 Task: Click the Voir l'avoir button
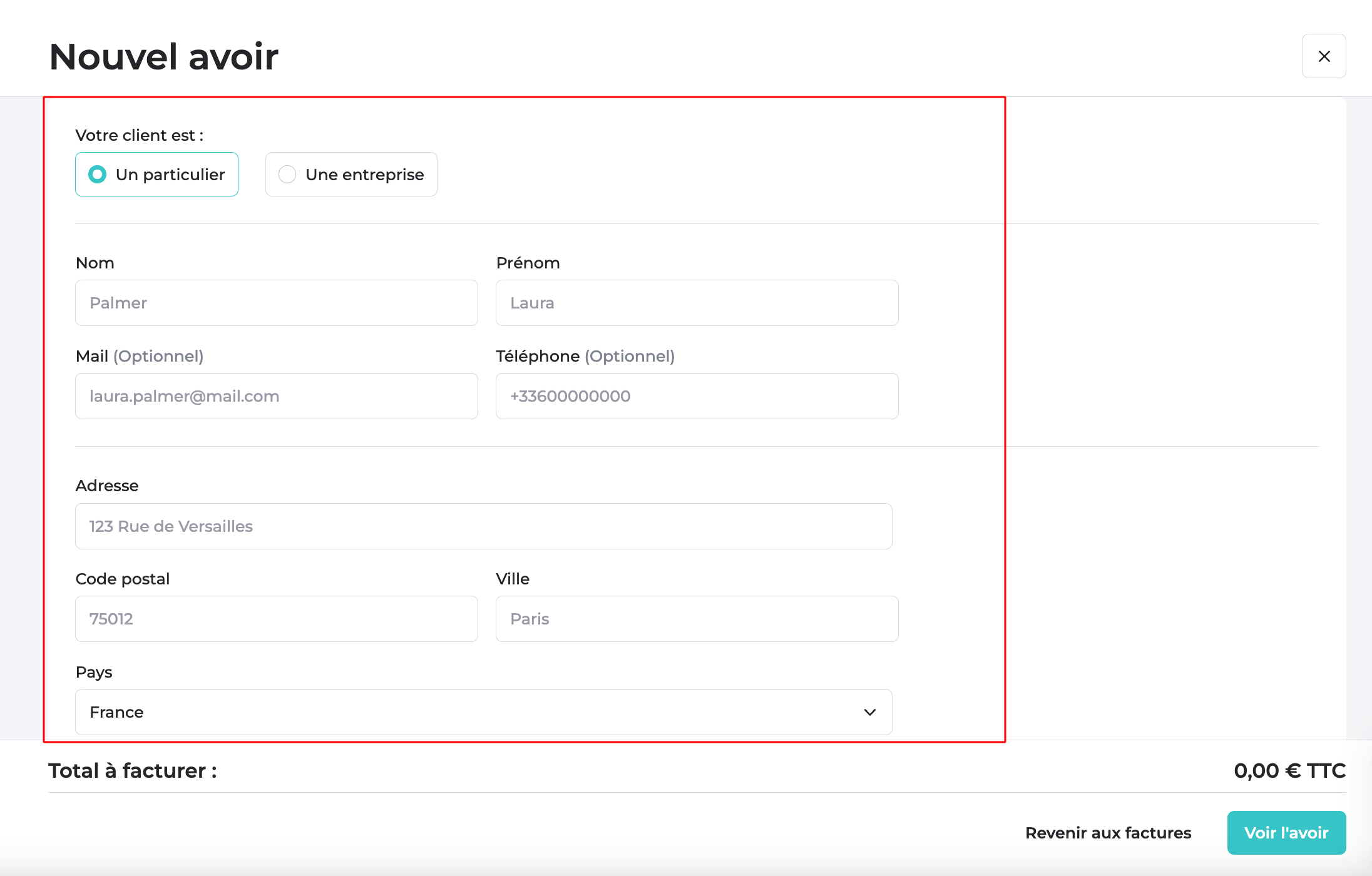coord(1286,833)
